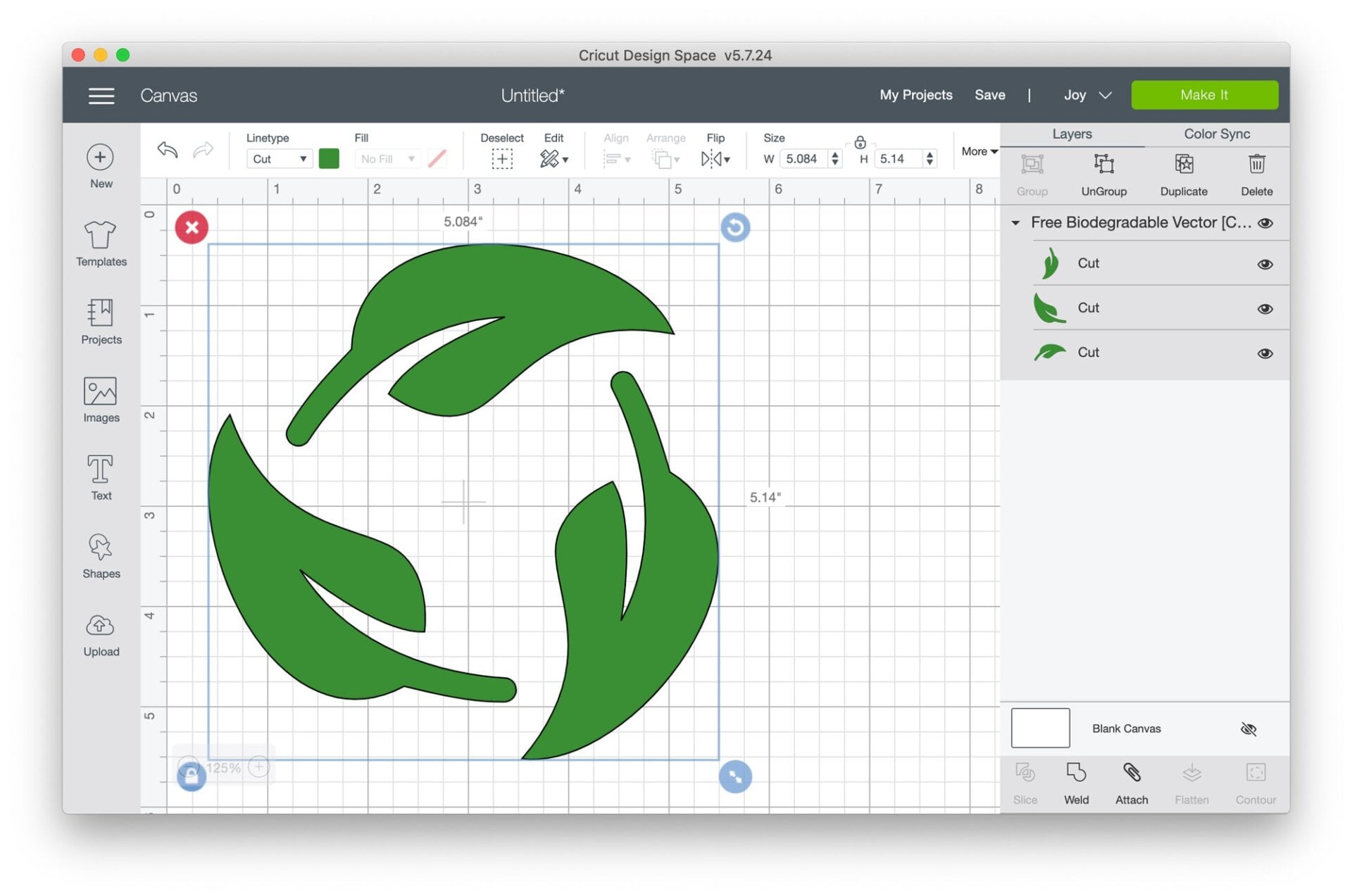The height and width of the screenshot is (896, 1352).
Task: Use the Slice tool
Action: click(x=1025, y=781)
